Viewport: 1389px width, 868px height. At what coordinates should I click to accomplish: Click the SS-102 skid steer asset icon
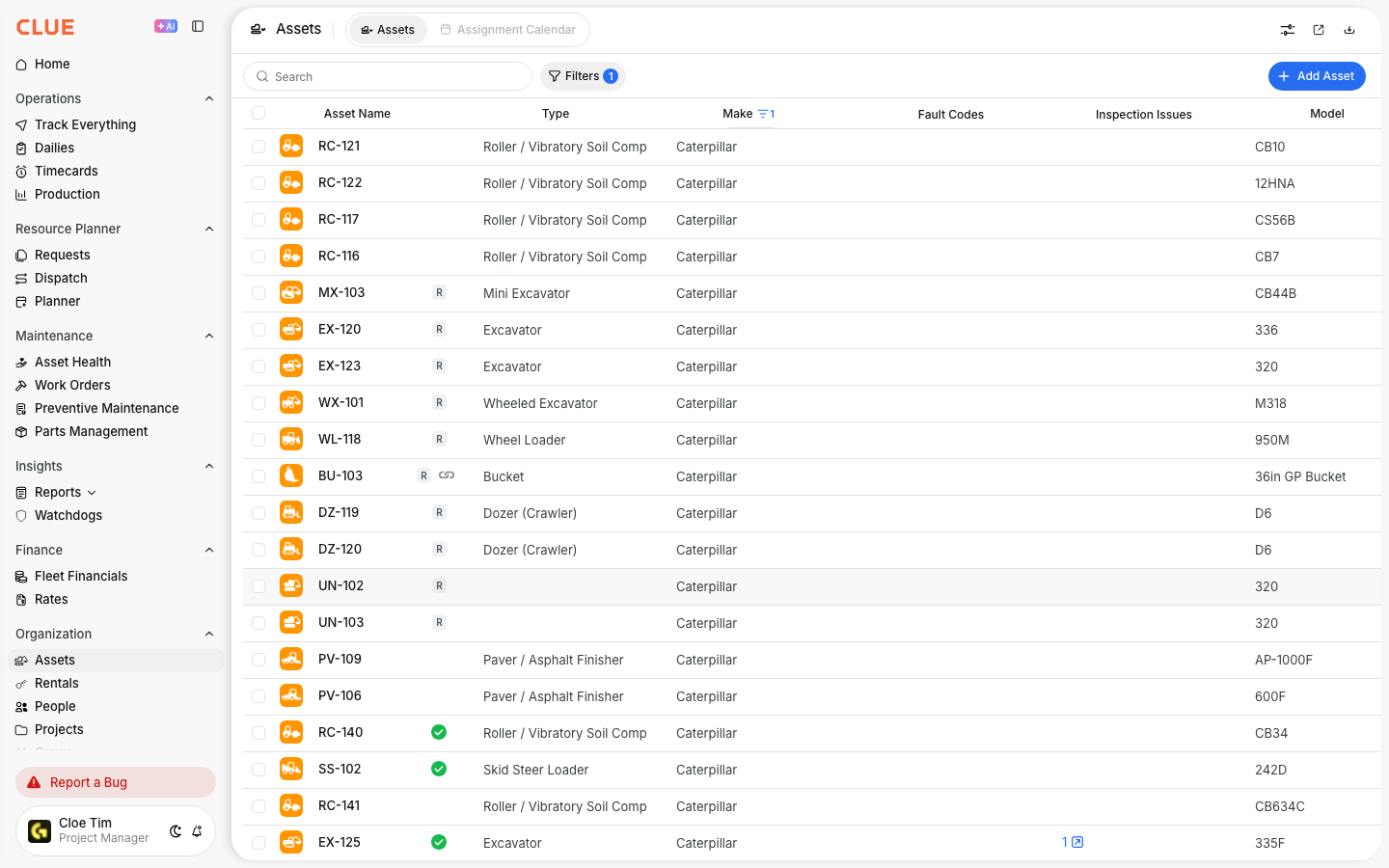(x=291, y=769)
